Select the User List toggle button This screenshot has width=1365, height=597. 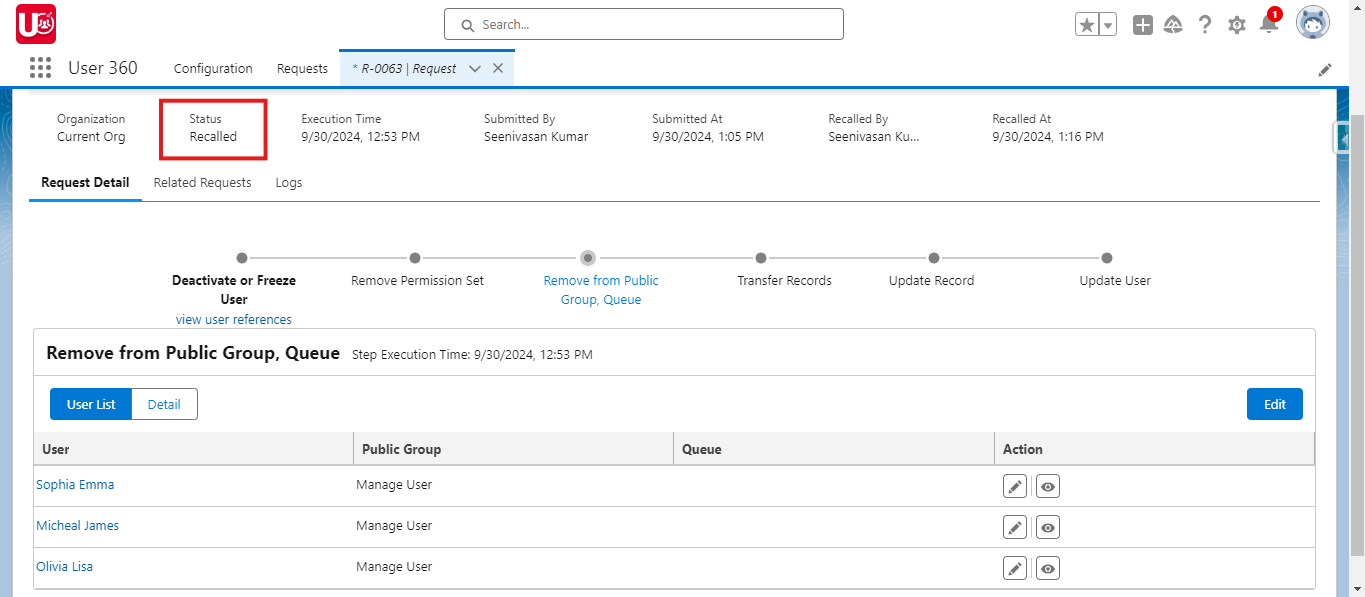tap(91, 404)
